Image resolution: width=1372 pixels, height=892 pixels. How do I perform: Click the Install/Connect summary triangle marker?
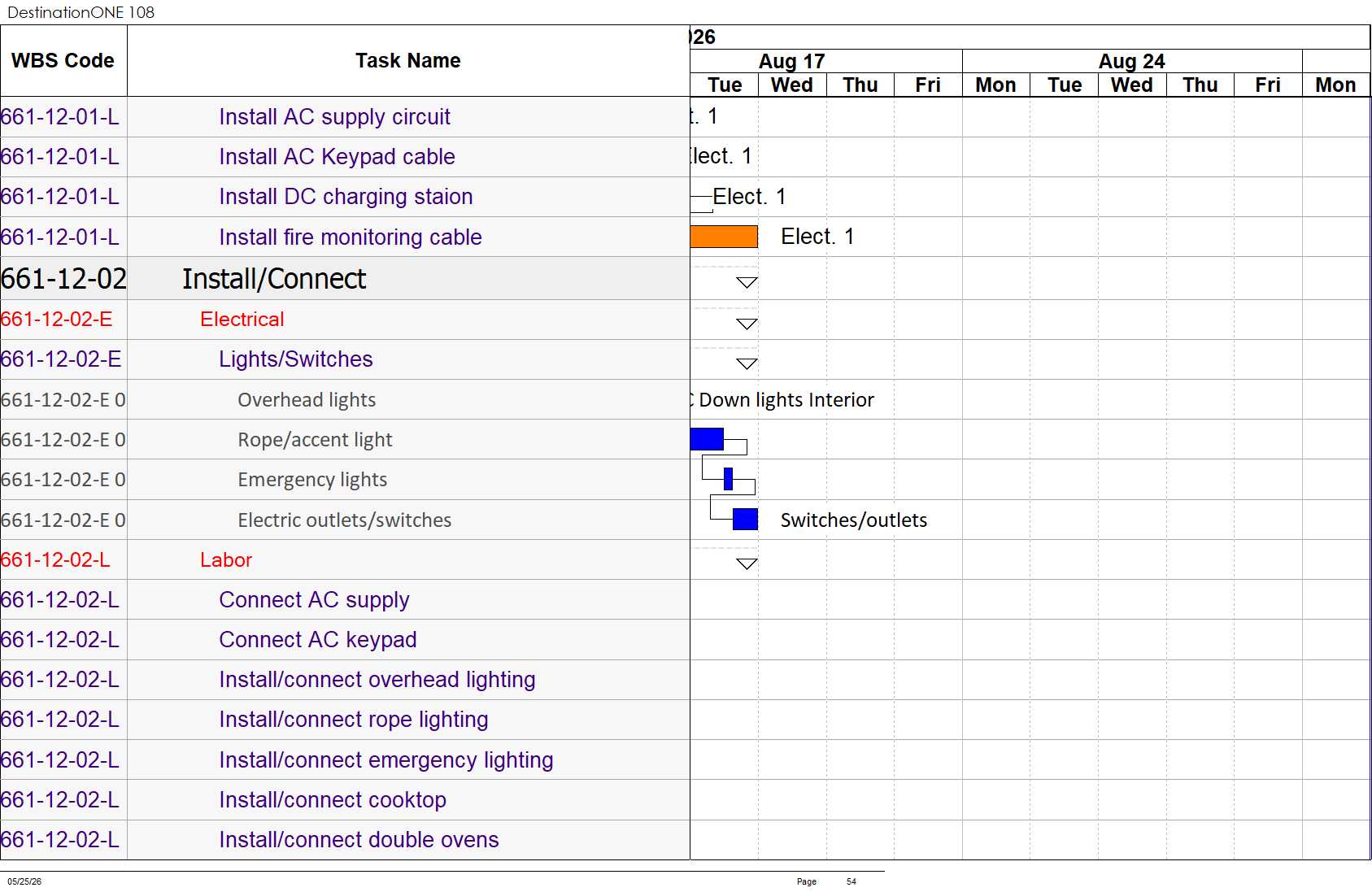click(x=747, y=283)
